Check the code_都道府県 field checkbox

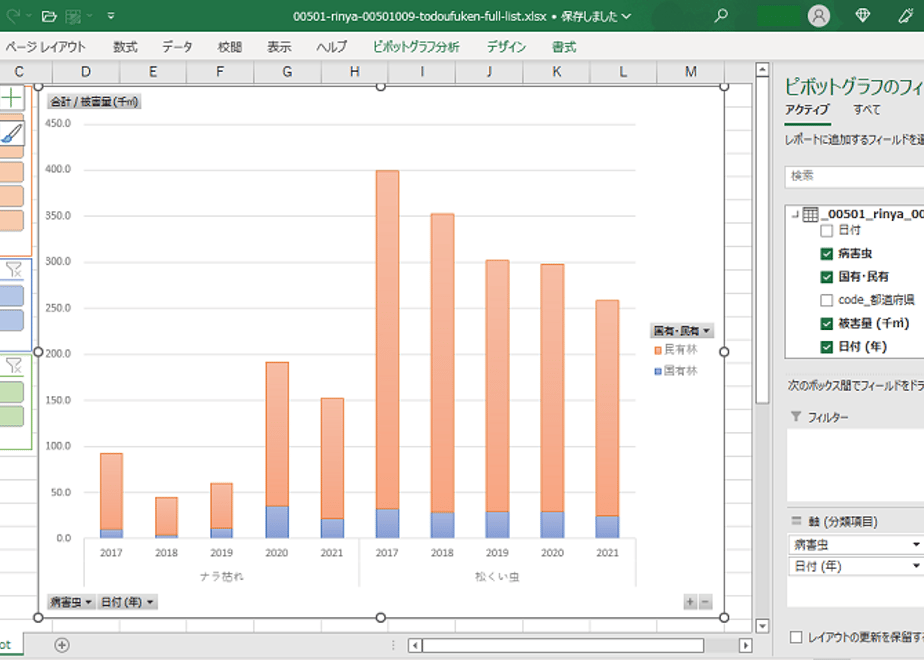pos(827,301)
